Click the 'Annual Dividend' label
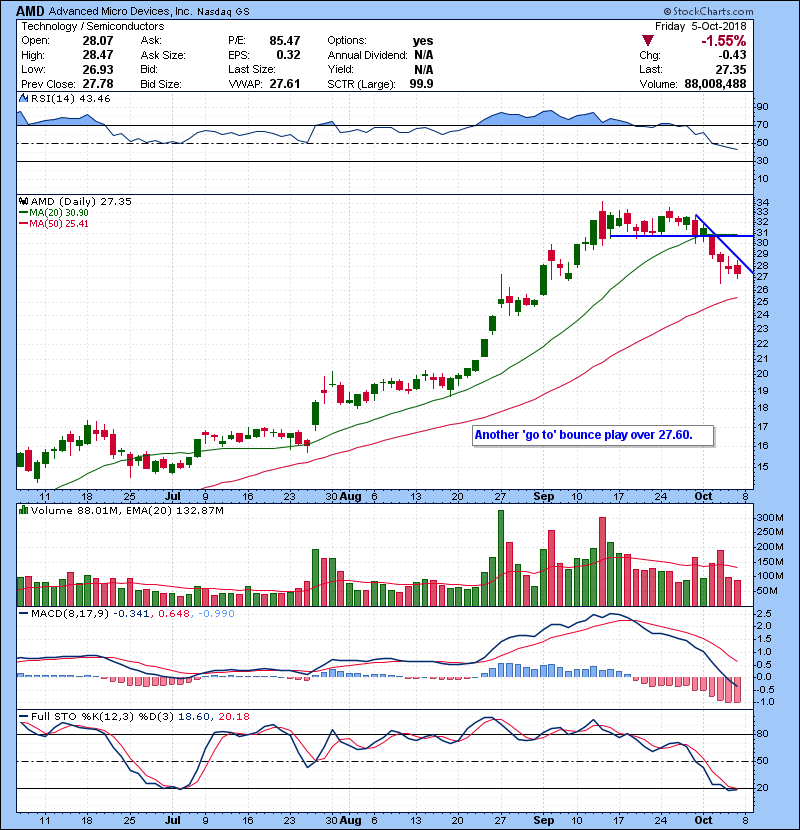The width and height of the screenshot is (800, 830). pos(367,55)
